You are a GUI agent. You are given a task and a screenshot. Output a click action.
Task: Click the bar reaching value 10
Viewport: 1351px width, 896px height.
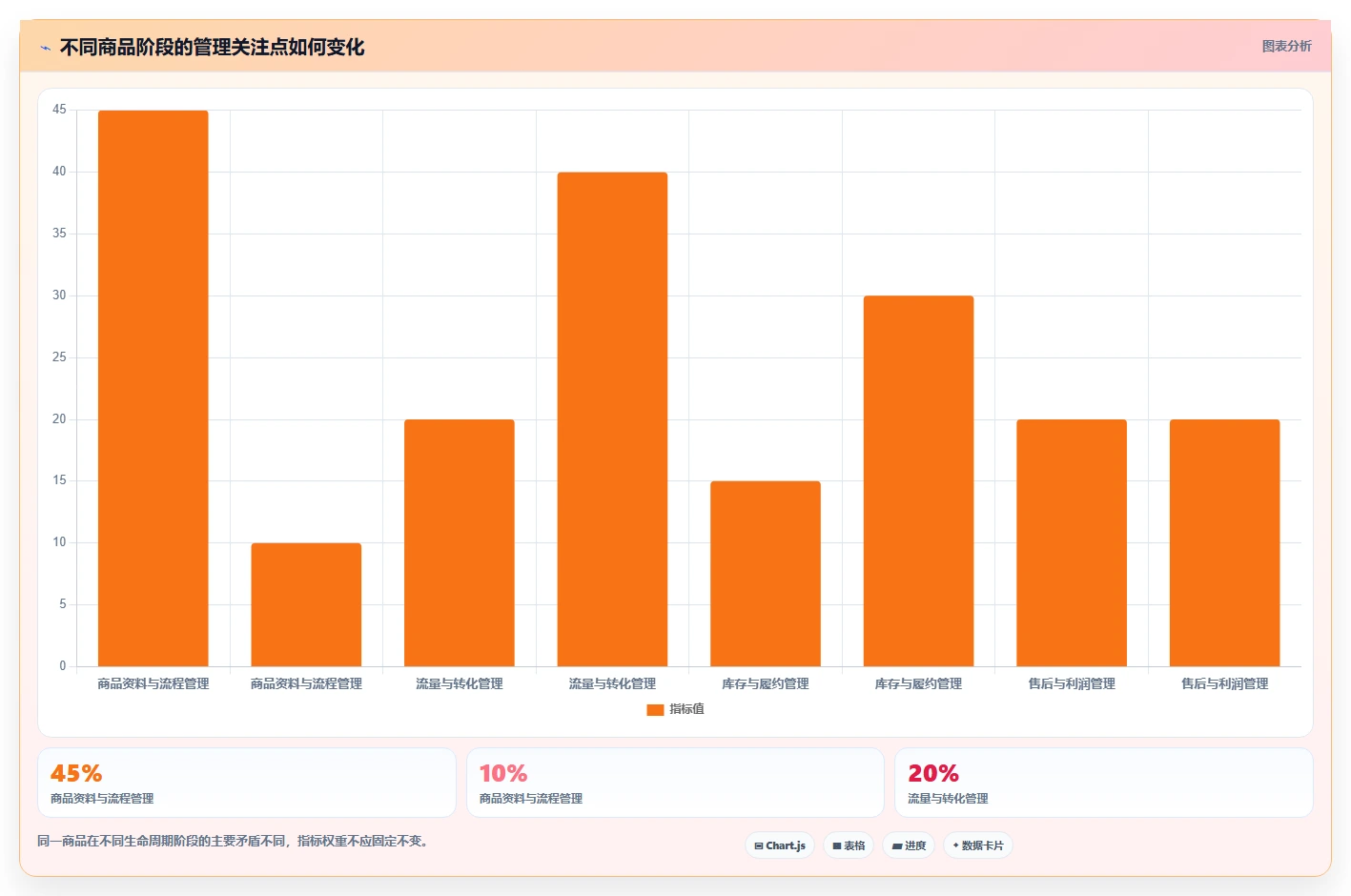point(306,604)
